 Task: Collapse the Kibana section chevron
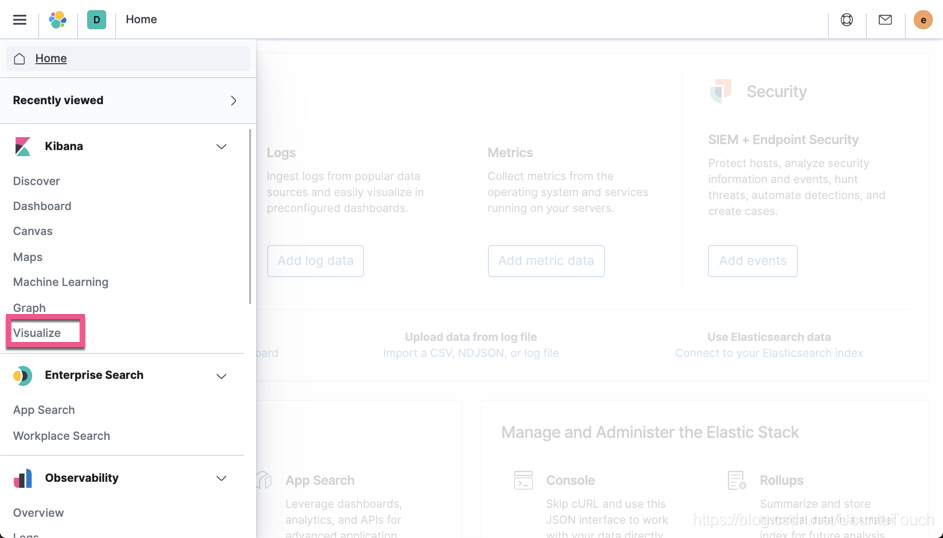coord(221,147)
